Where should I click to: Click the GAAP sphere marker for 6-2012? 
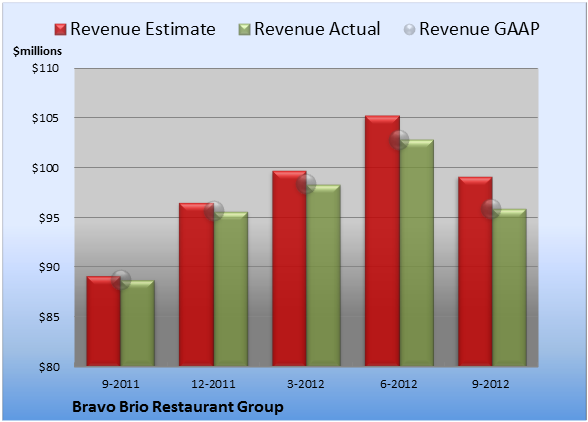pyautogui.click(x=399, y=140)
